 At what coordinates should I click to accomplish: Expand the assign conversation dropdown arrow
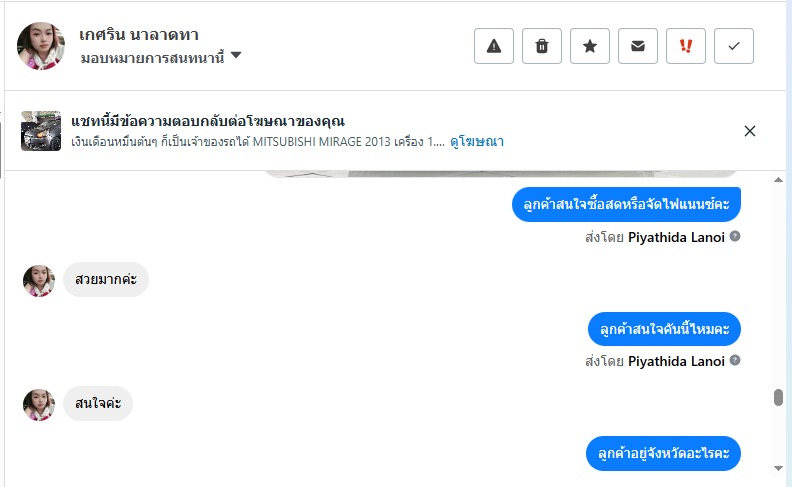pos(236,56)
